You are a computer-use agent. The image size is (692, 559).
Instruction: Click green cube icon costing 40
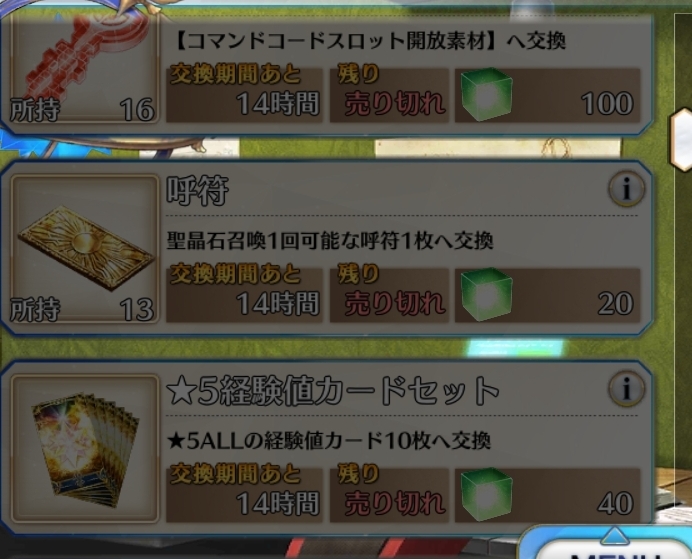click(x=487, y=495)
